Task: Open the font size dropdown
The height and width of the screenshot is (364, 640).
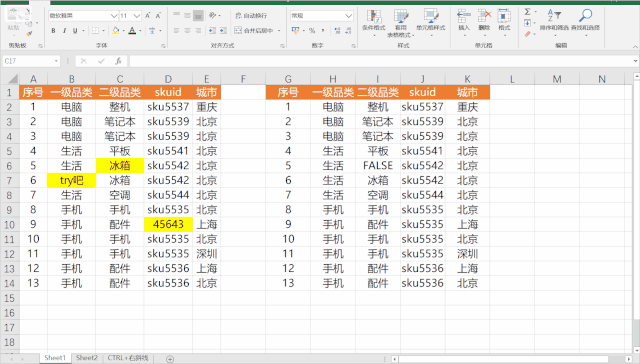Action: point(137,16)
